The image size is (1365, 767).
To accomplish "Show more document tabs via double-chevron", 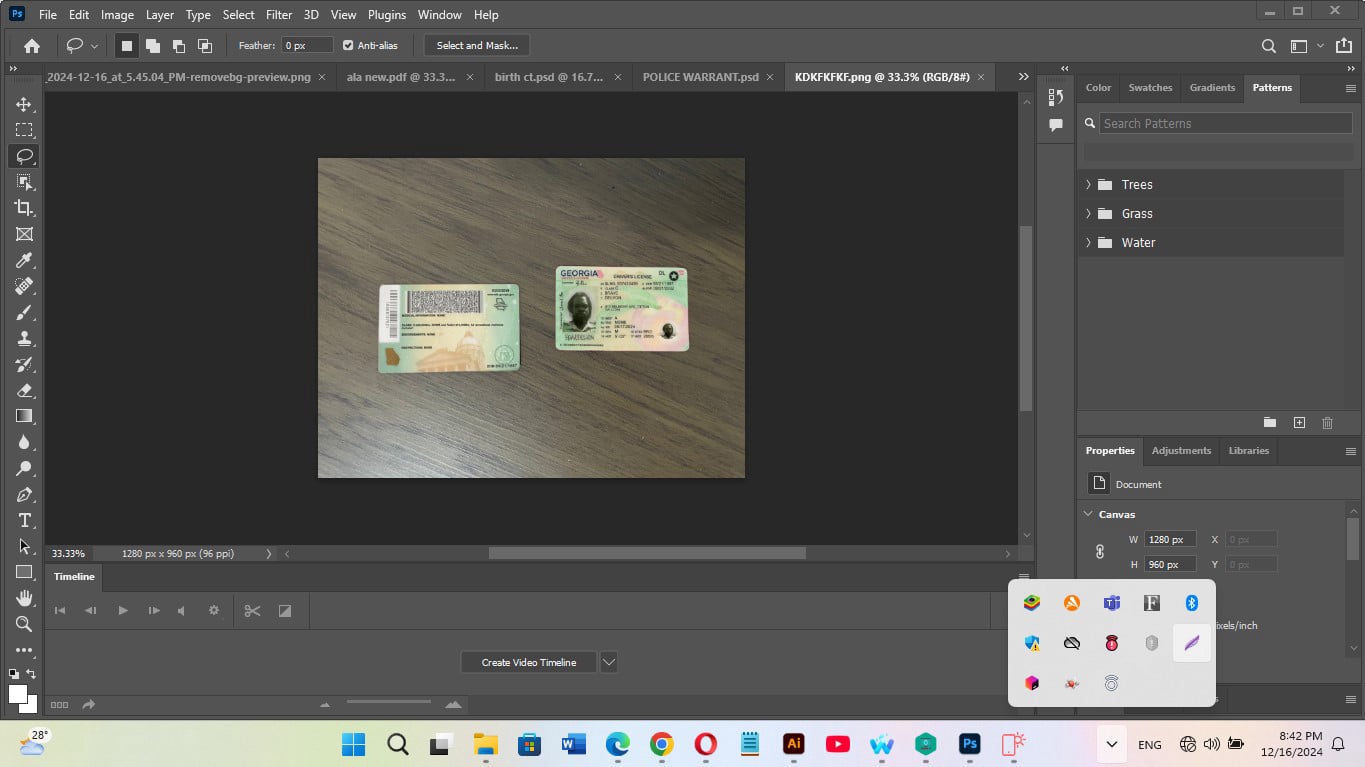I will click(x=1023, y=77).
